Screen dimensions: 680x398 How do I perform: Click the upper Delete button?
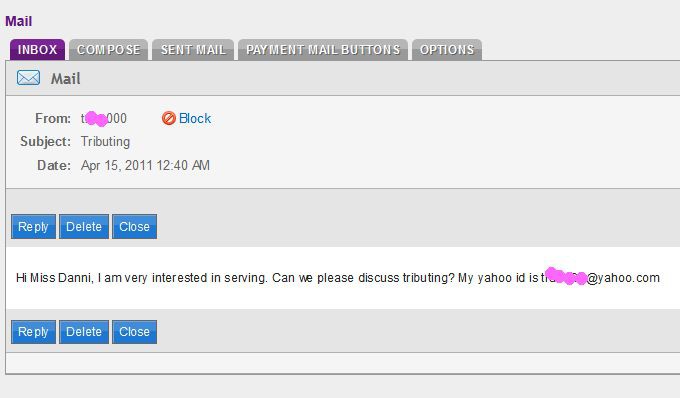[84, 226]
